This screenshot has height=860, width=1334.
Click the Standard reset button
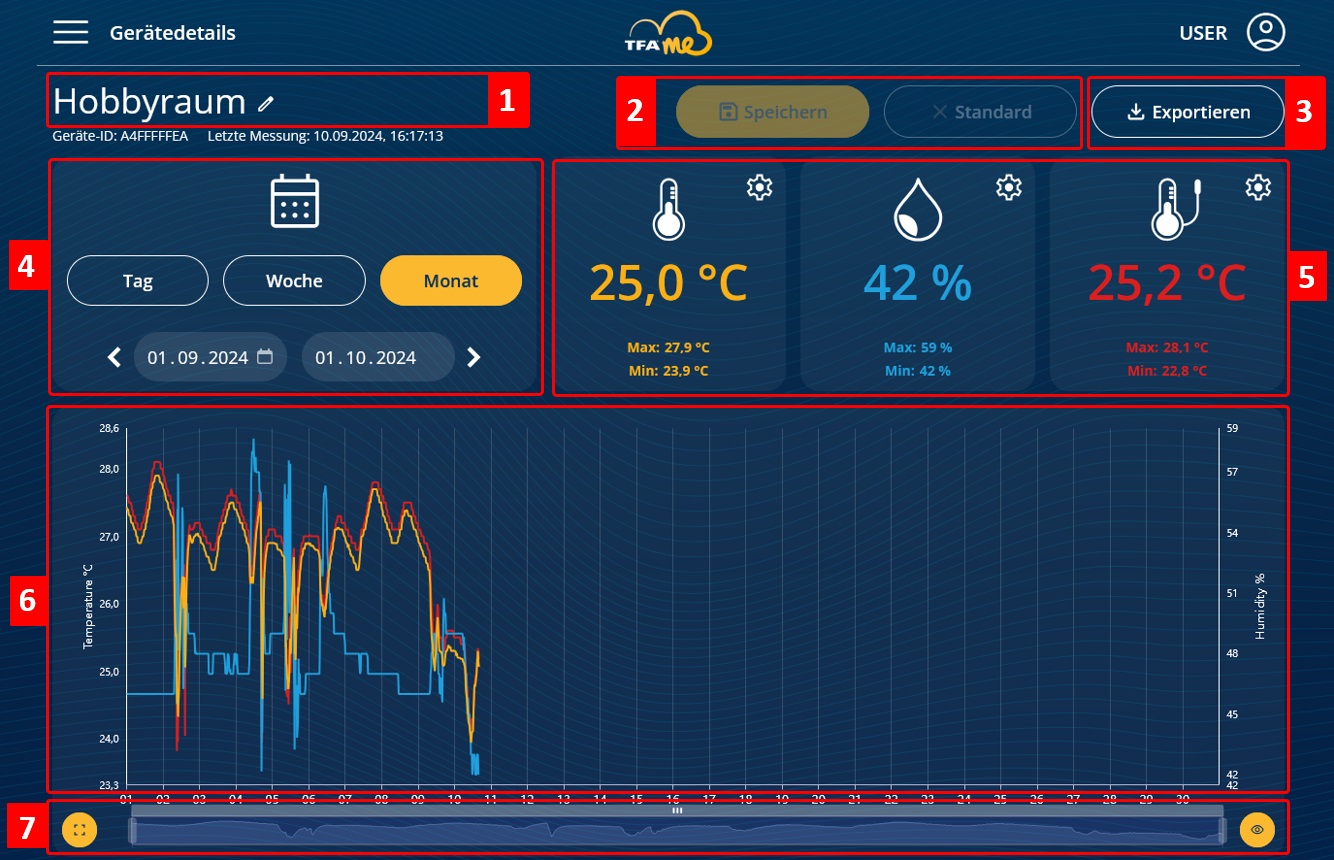[980, 112]
